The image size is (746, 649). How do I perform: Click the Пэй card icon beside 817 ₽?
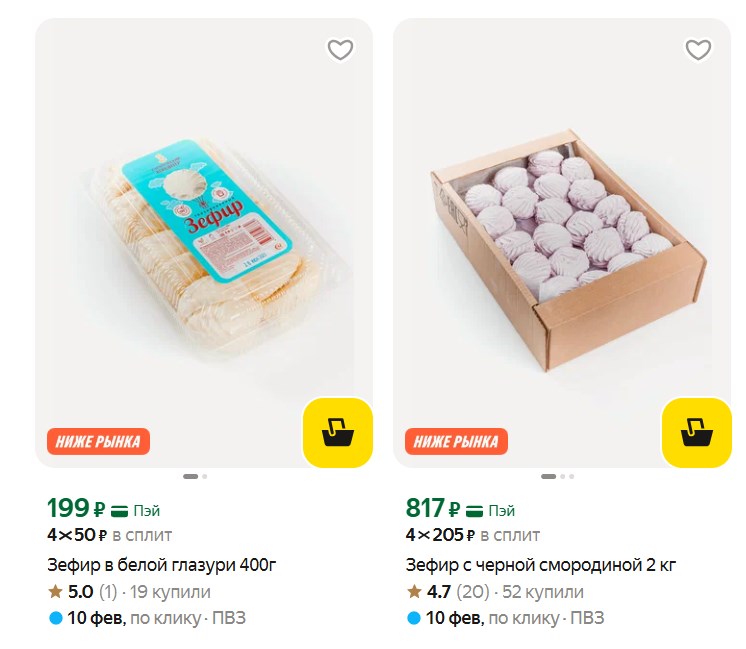478,510
